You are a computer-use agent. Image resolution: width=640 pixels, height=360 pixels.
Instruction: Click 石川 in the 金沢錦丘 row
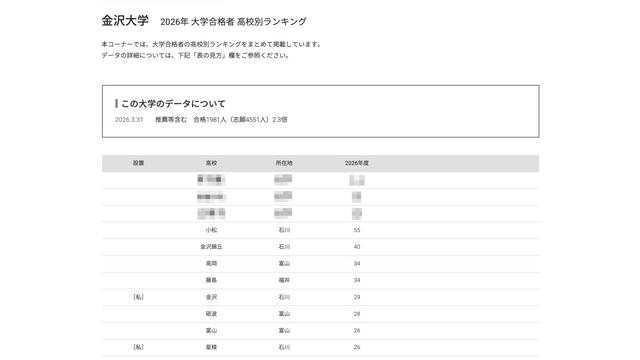point(284,247)
